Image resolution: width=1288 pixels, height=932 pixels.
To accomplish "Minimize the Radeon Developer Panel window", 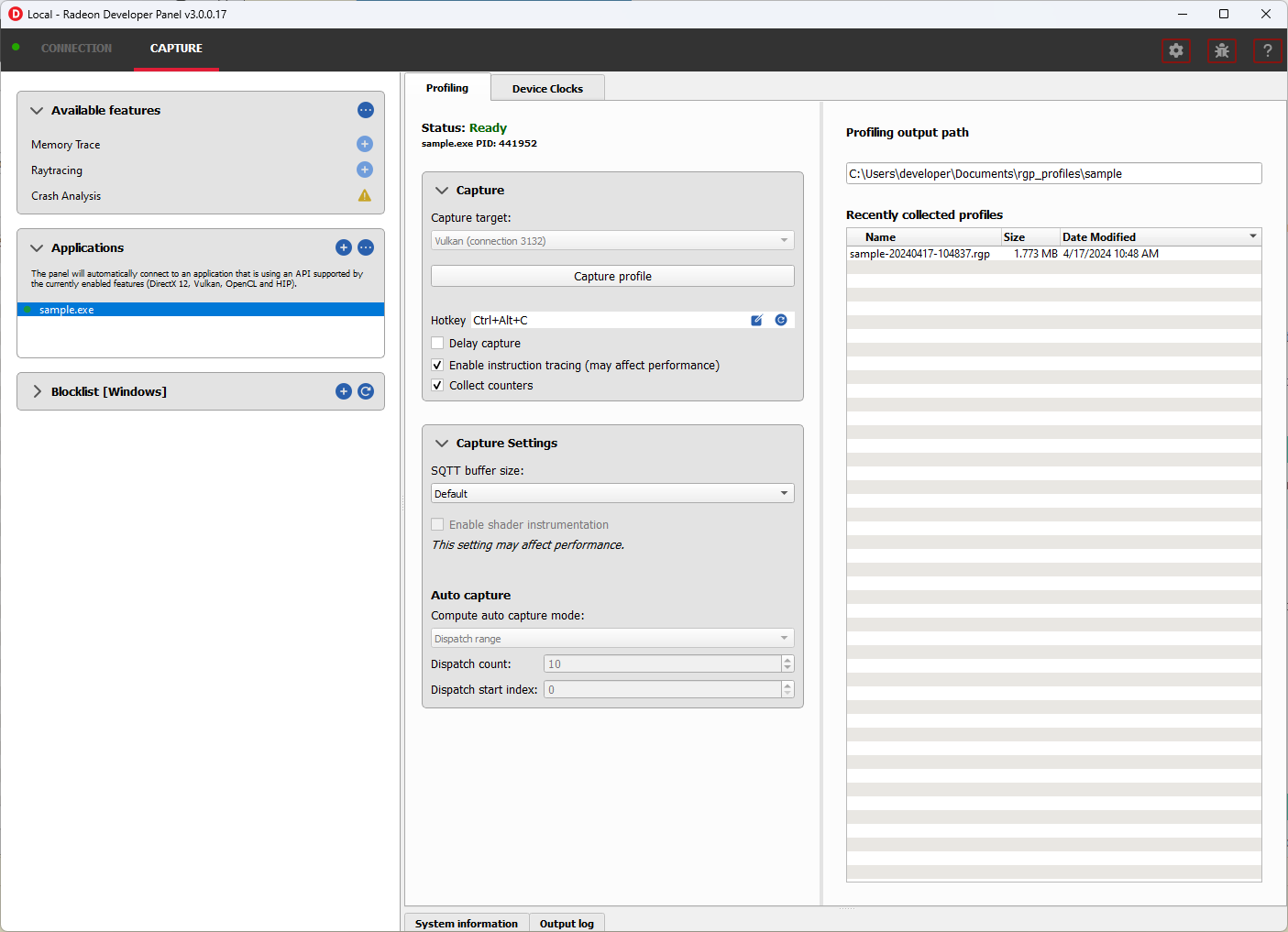I will (x=1183, y=14).
